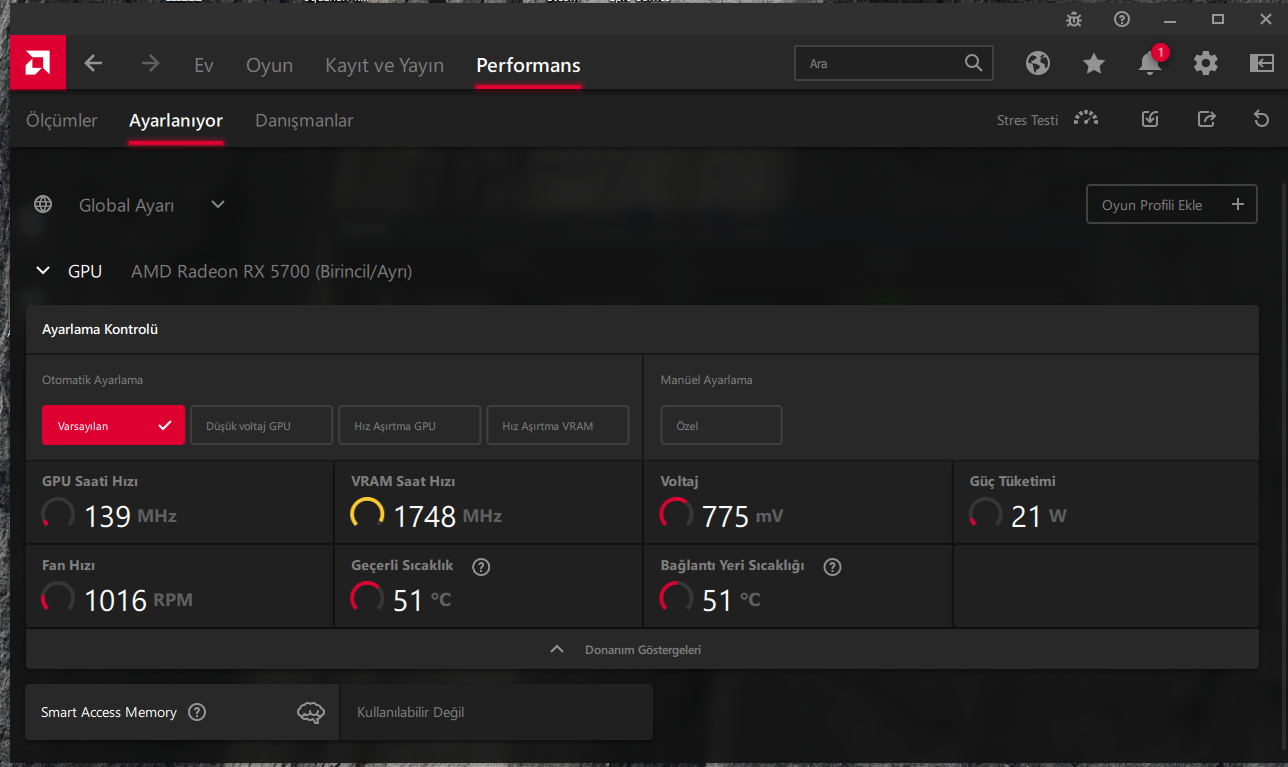Open the Kayıt ve Yayın tab
The height and width of the screenshot is (767, 1288).
pos(384,65)
